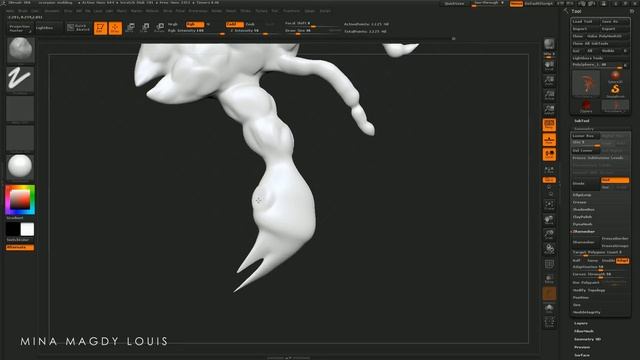Select the white main color swatch
This screenshot has height=360, width=640.
27,229
